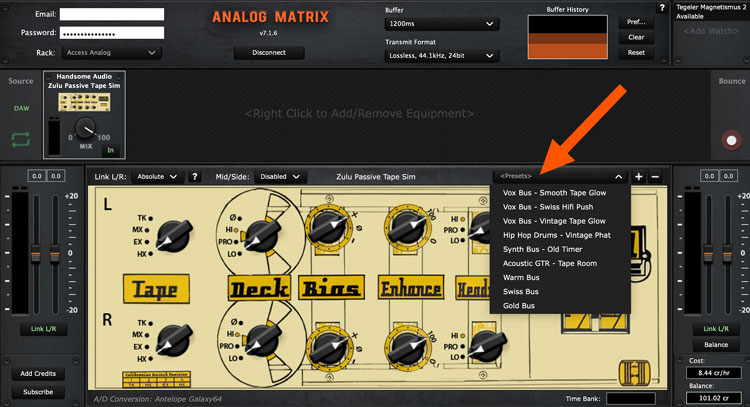Click the left channel Bias knob
The image size is (750, 407).
pyautogui.click(x=329, y=228)
